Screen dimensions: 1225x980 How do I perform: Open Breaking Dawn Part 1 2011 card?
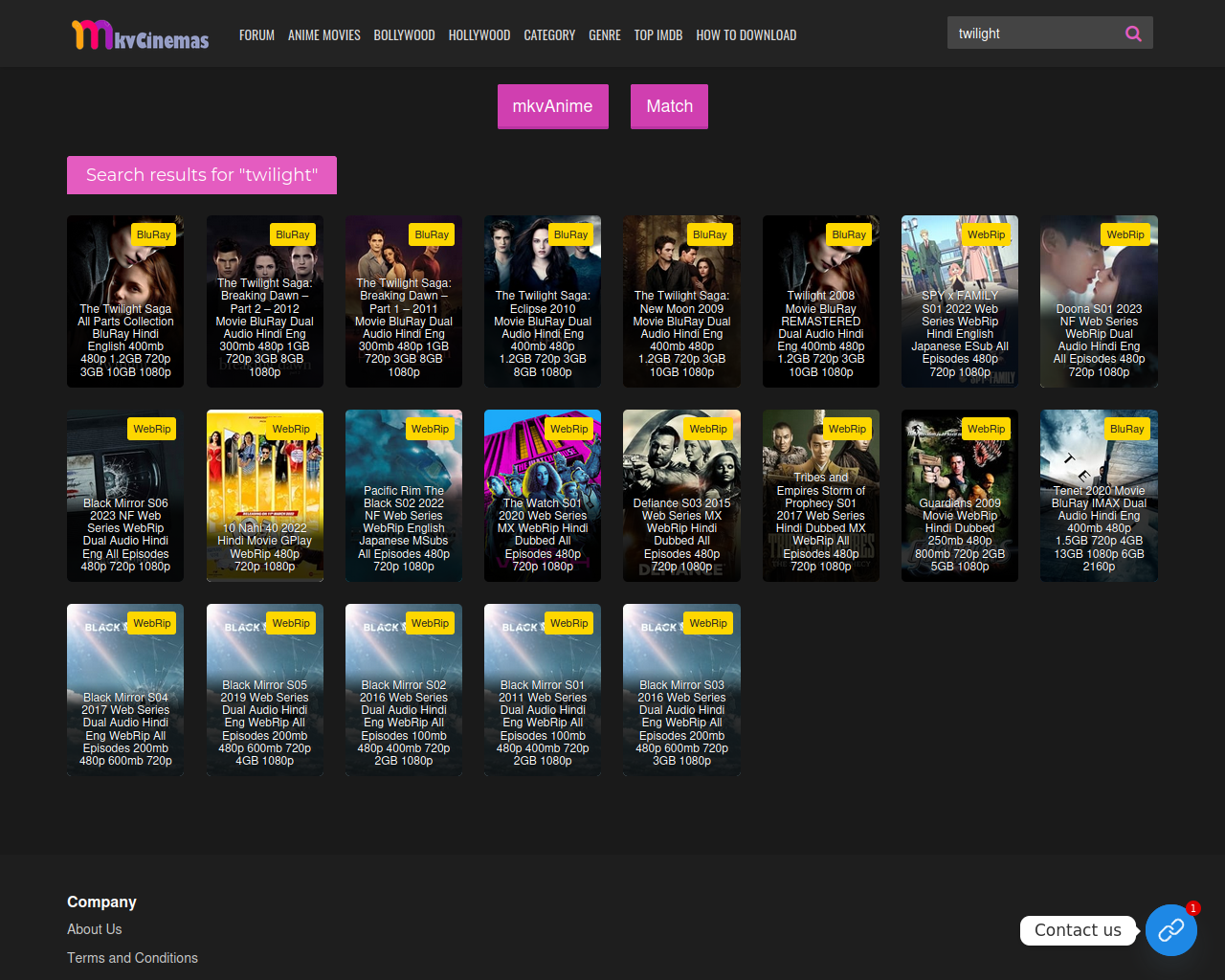[x=404, y=301]
